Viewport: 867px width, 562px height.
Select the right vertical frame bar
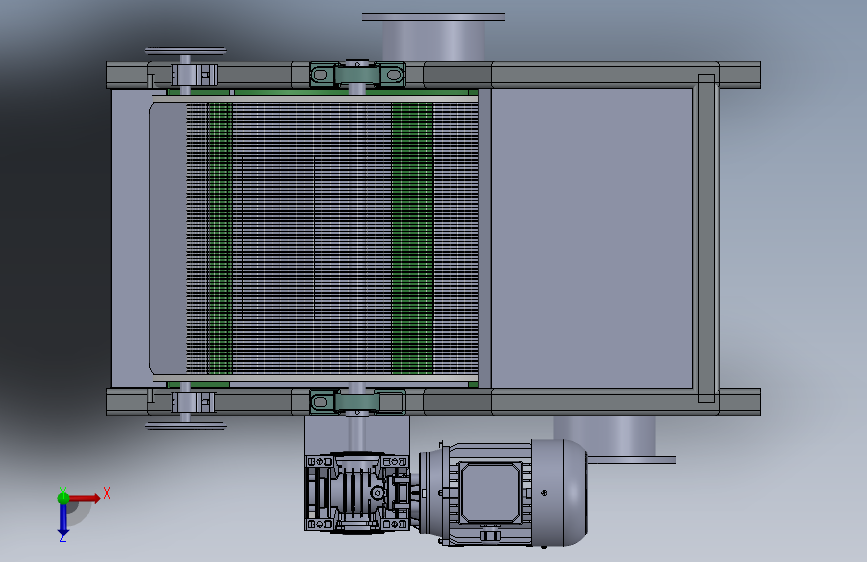[x=706, y=238]
